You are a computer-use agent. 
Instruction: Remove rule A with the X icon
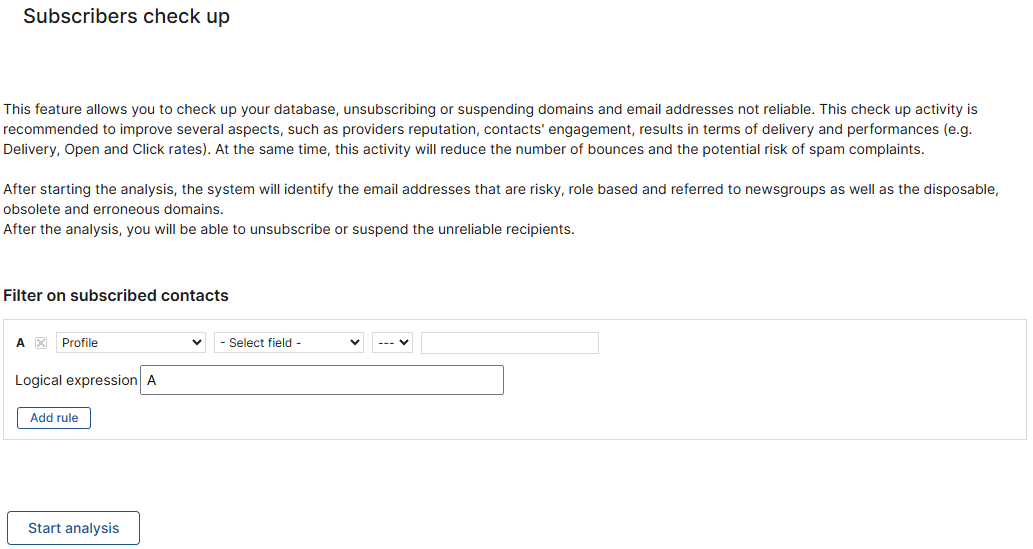point(41,343)
